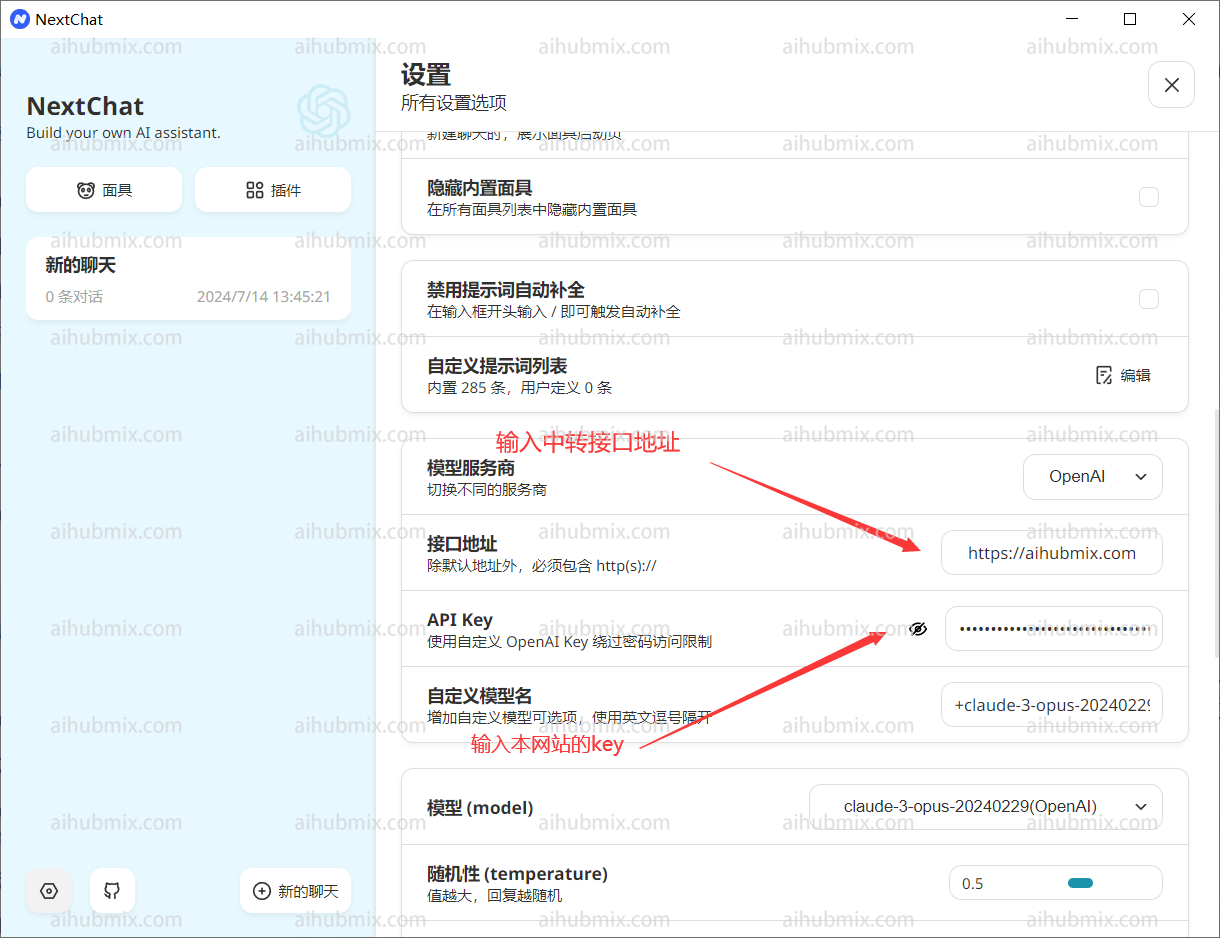Screen dimensions: 1220x938
Task: Click the 随机性 (temperature) label
Action: [517, 874]
